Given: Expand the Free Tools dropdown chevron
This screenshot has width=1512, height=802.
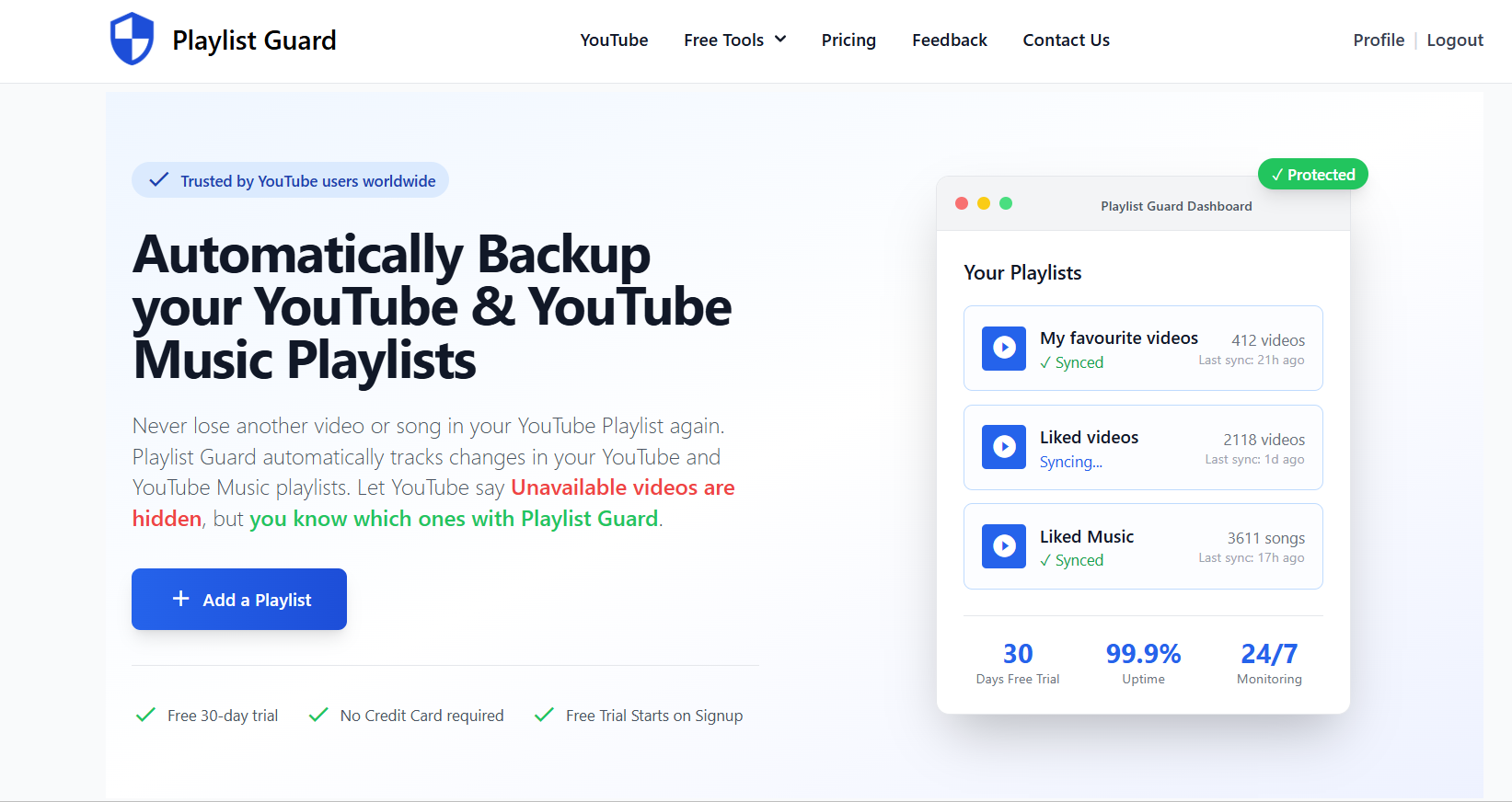Looking at the screenshot, I should [780, 40].
